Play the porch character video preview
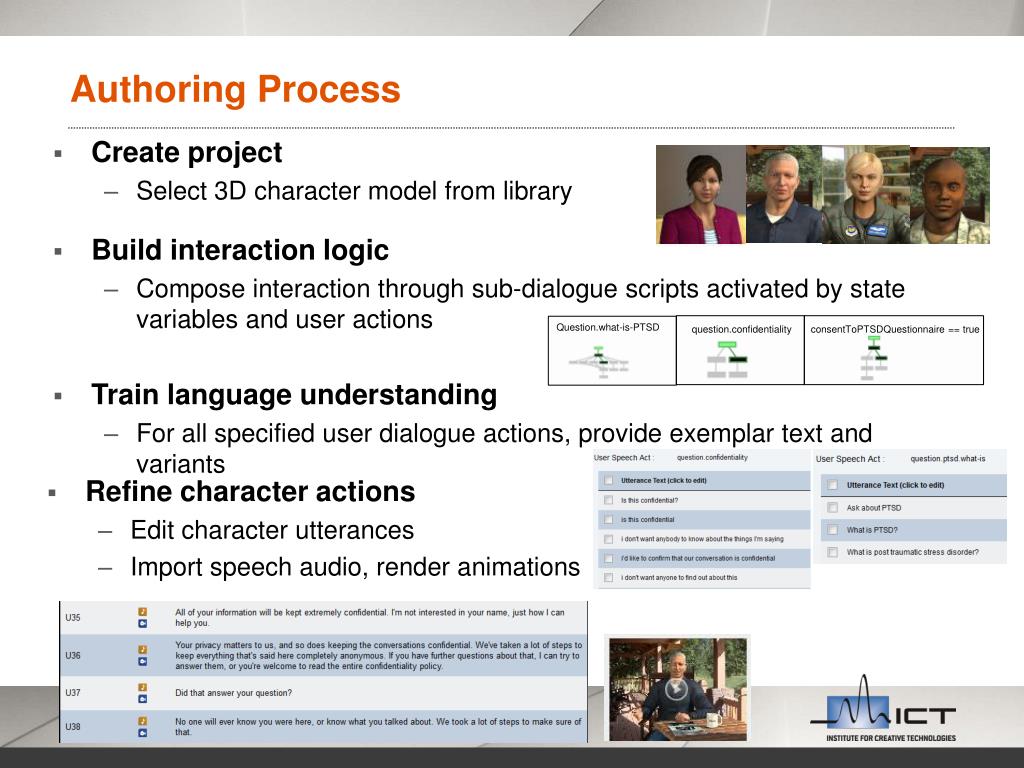This screenshot has height=768, width=1024. [675, 689]
